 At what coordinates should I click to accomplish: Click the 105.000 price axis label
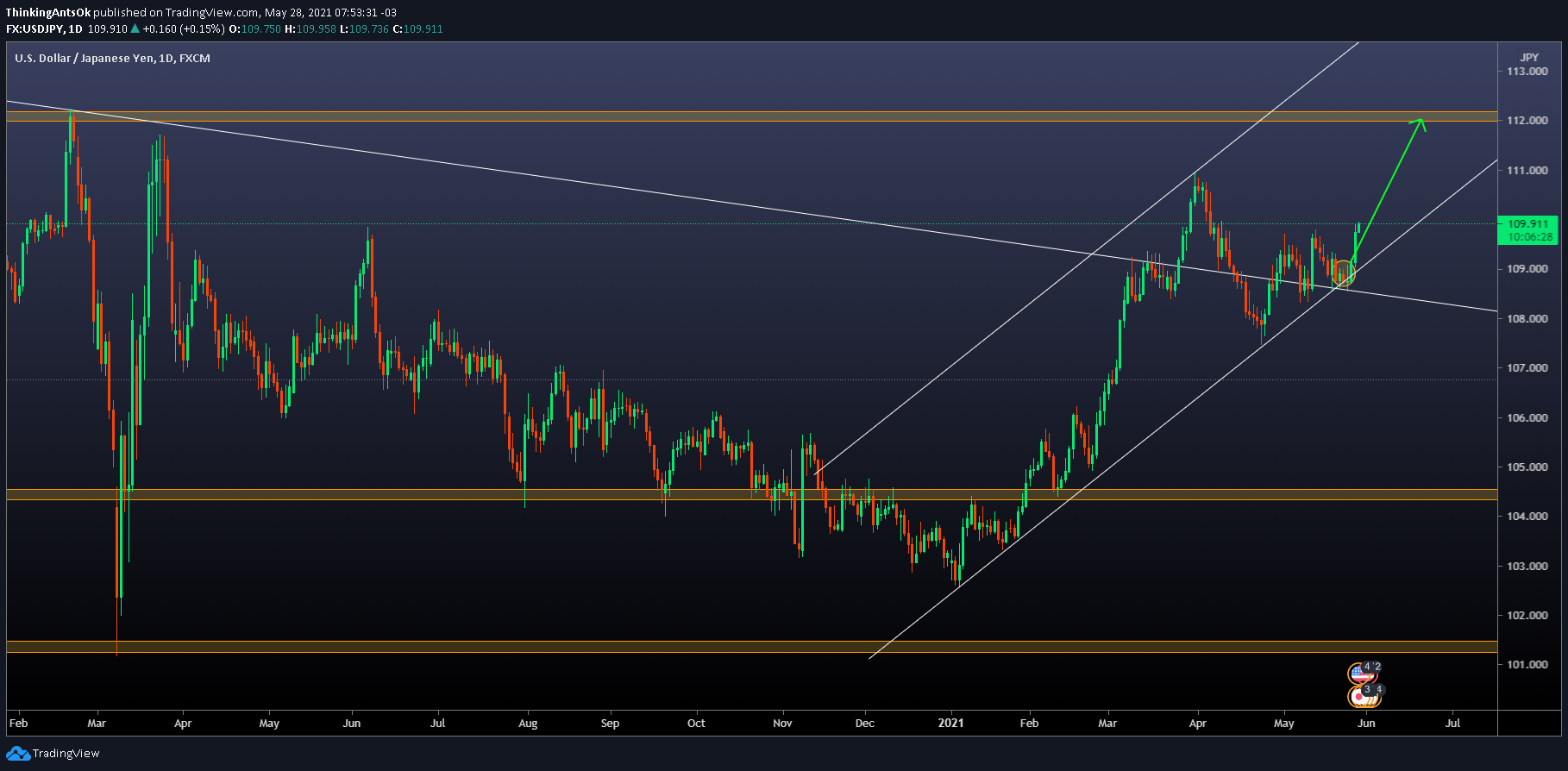click(1527, 467)
